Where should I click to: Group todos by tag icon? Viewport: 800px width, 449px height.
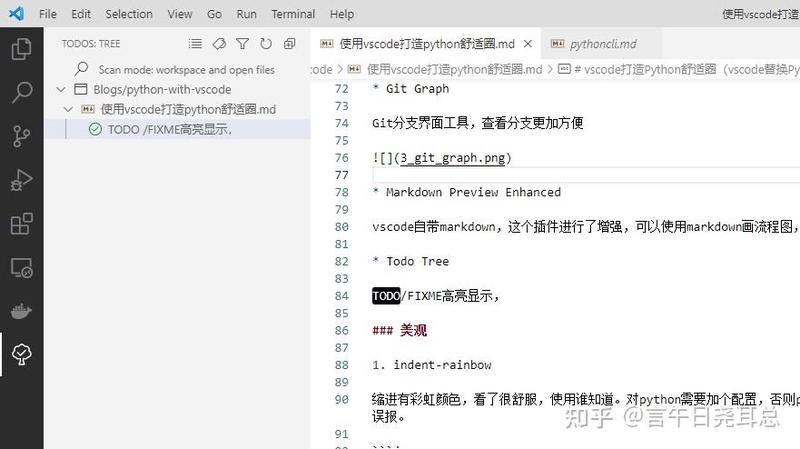[219, 44]
